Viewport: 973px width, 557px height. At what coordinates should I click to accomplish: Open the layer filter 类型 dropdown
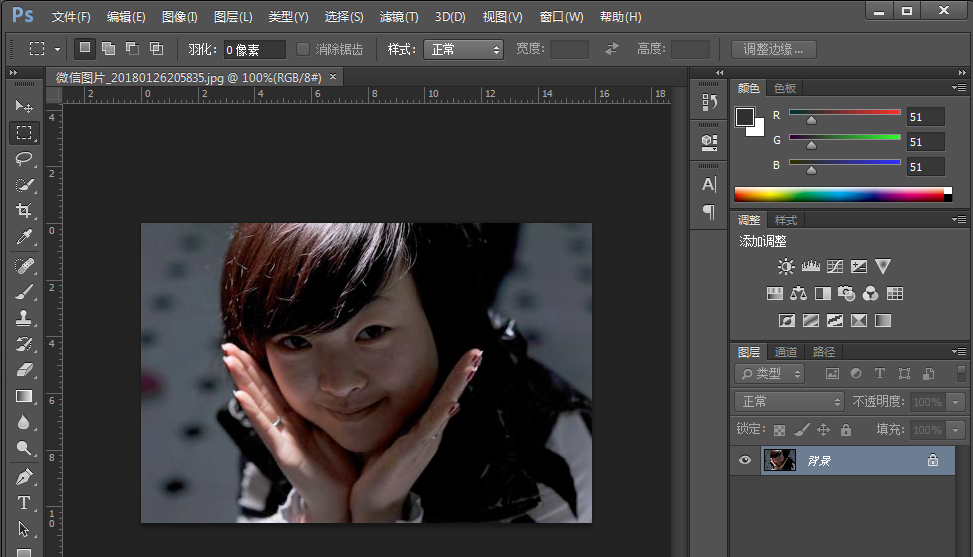(770, 373)
